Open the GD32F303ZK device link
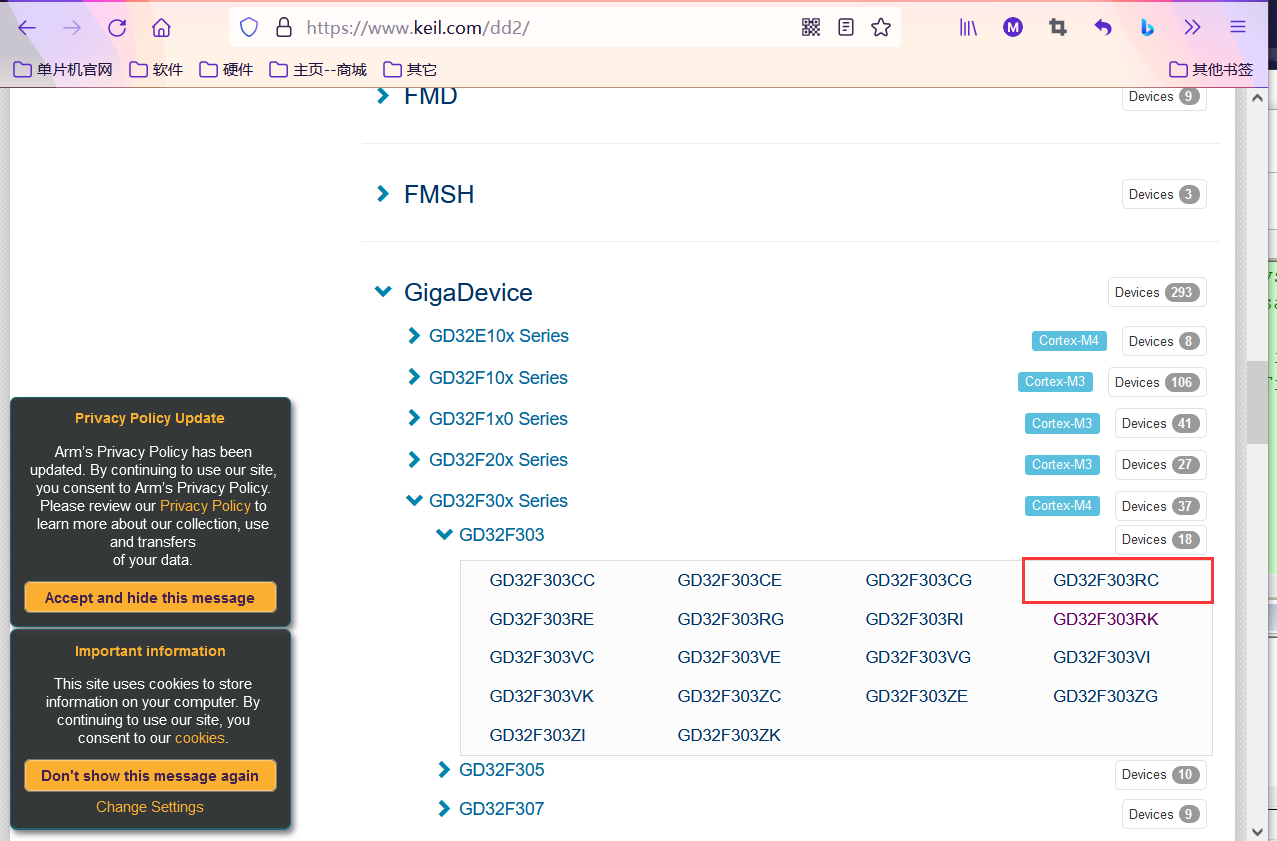 click(x=729, y=735)
